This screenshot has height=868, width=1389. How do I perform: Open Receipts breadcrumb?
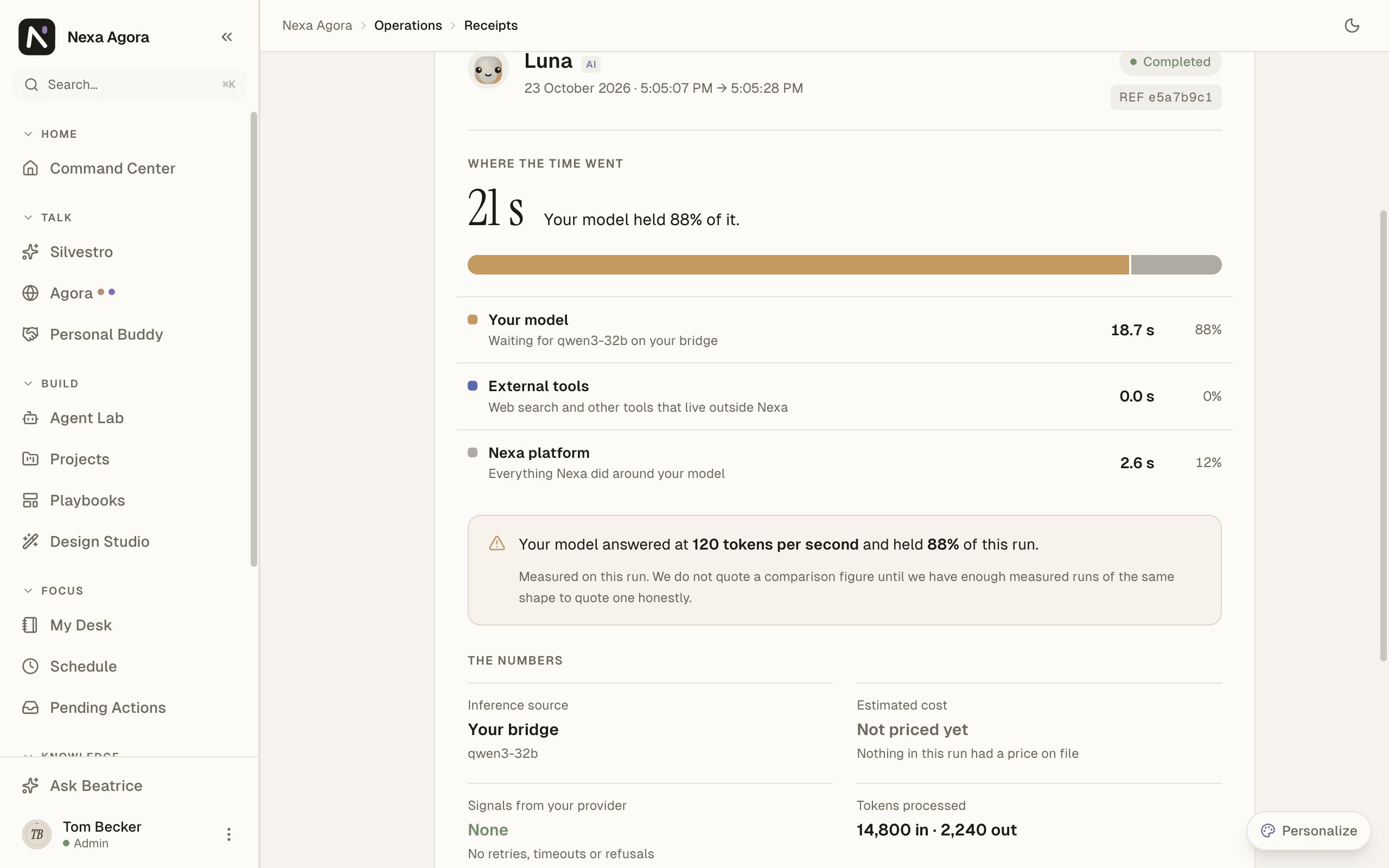coord(490,25)
